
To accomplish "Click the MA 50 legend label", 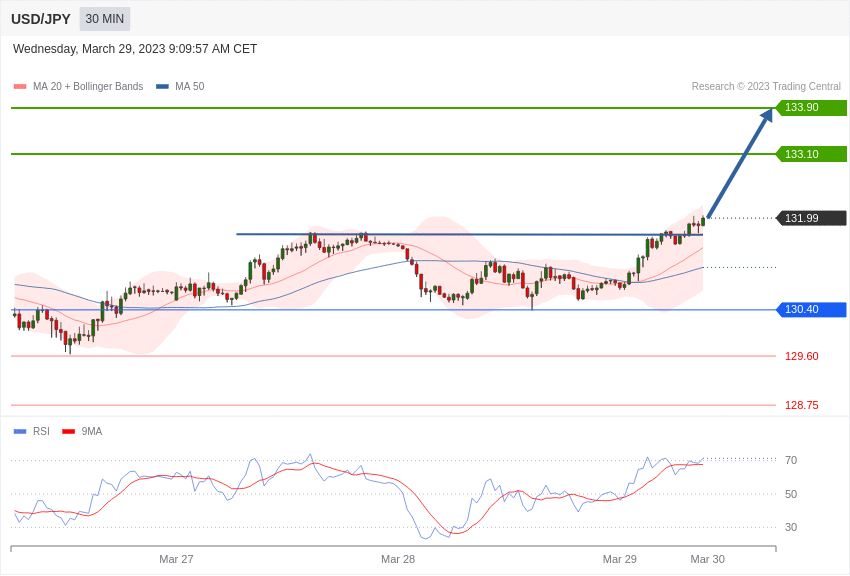I will [x=190, y=86].
